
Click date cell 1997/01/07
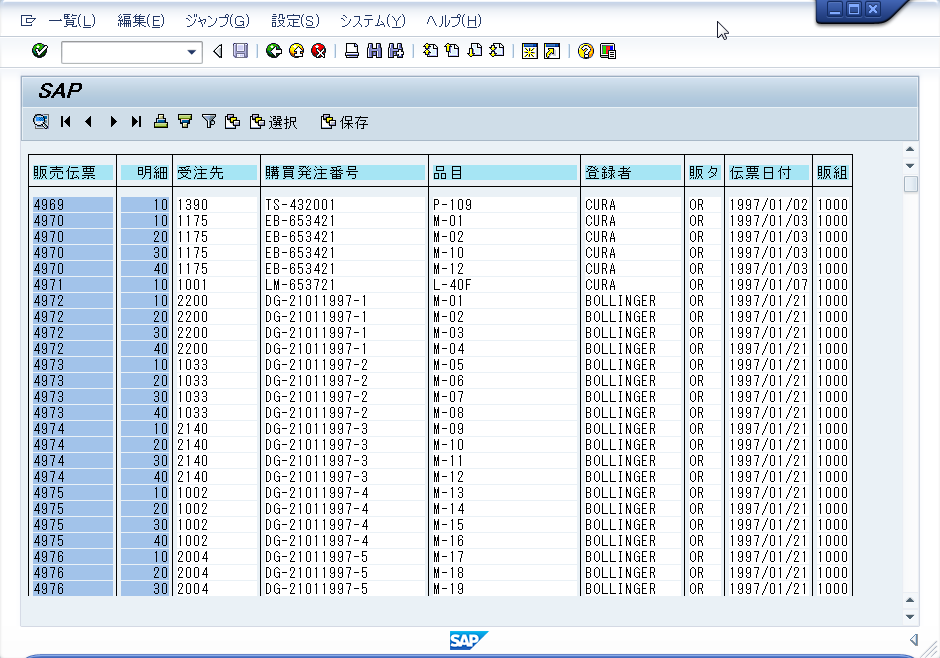click(x=768, y=285)
